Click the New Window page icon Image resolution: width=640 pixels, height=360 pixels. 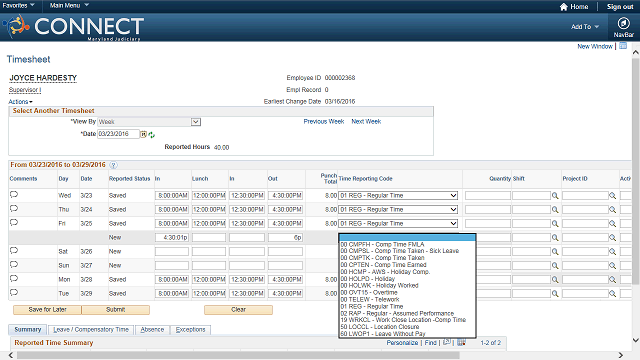click(623, 46)
